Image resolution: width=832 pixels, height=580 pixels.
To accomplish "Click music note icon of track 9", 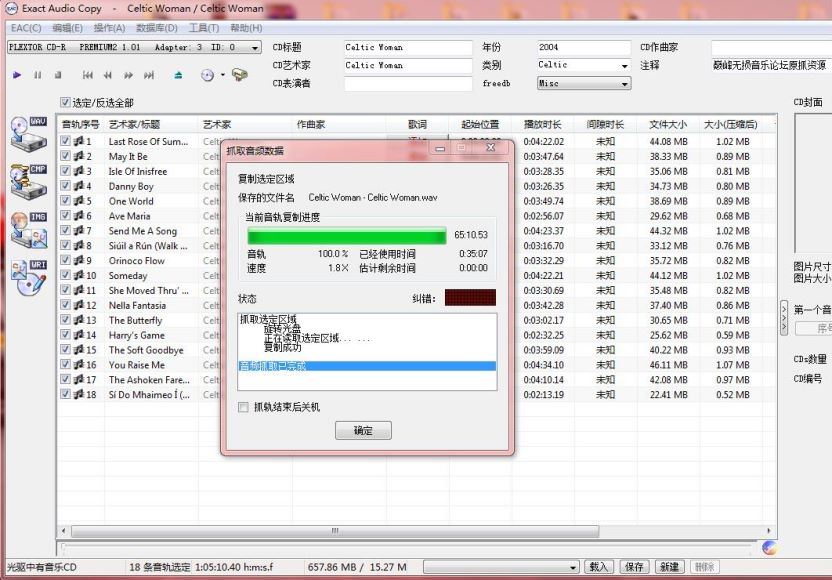I will click(79, 261).
